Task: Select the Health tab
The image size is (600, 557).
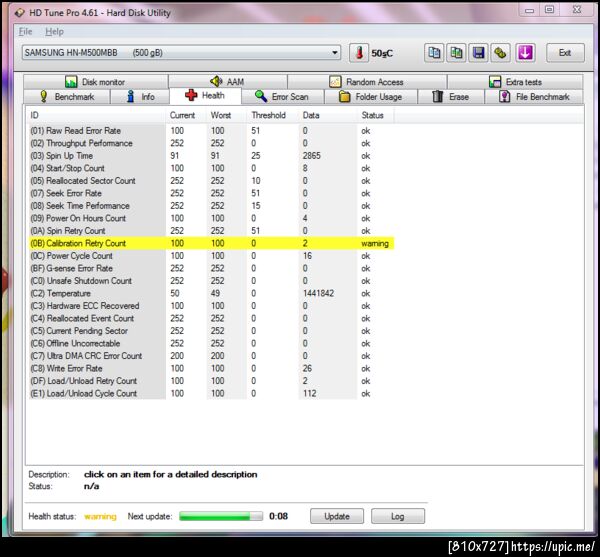Action: [205, 96]
